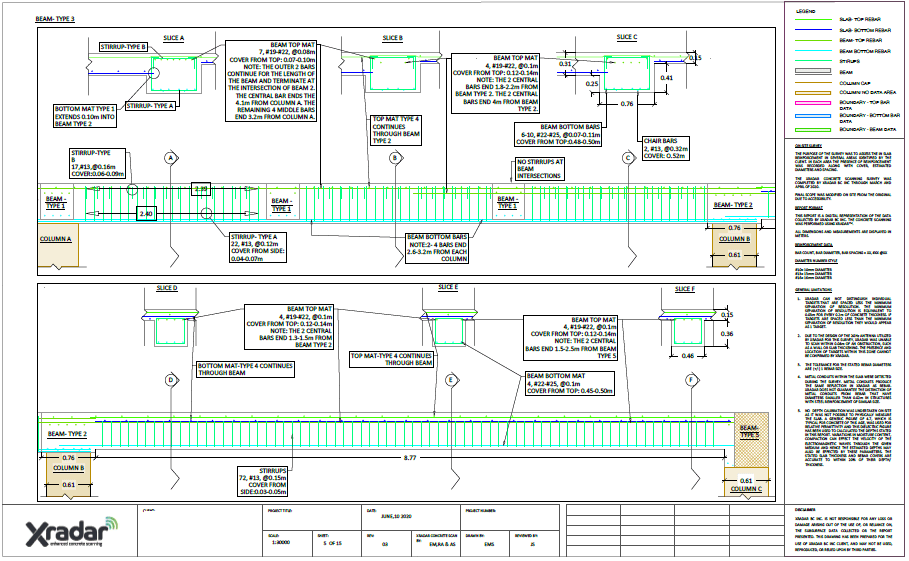Click the Slice A cross-section drawing
This screenshot has width=909, height=561.
click(175, 62)
